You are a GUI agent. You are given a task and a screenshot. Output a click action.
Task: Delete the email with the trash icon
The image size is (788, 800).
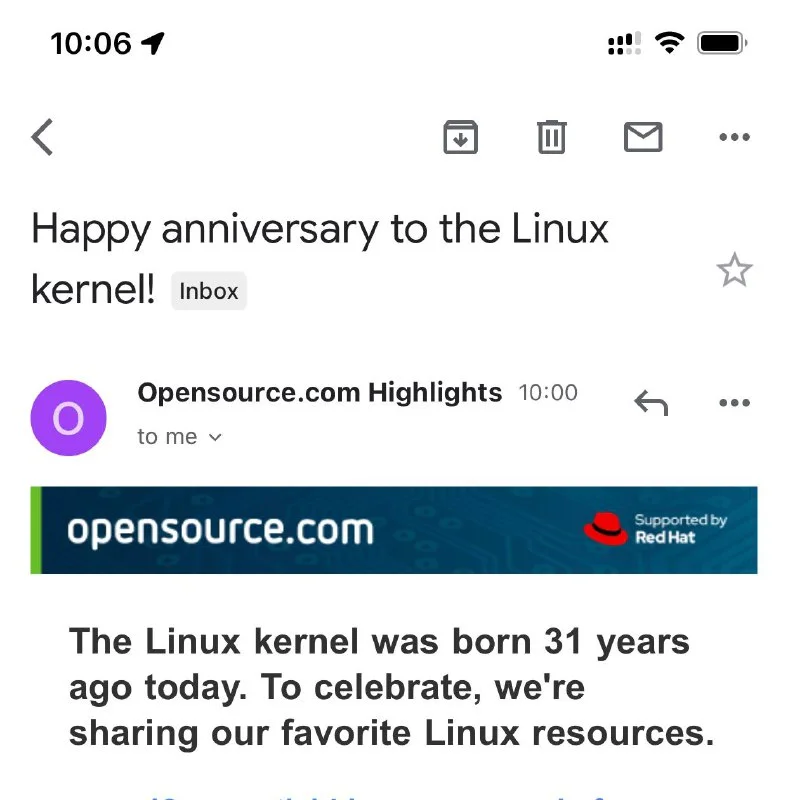[x=551, y=137]
